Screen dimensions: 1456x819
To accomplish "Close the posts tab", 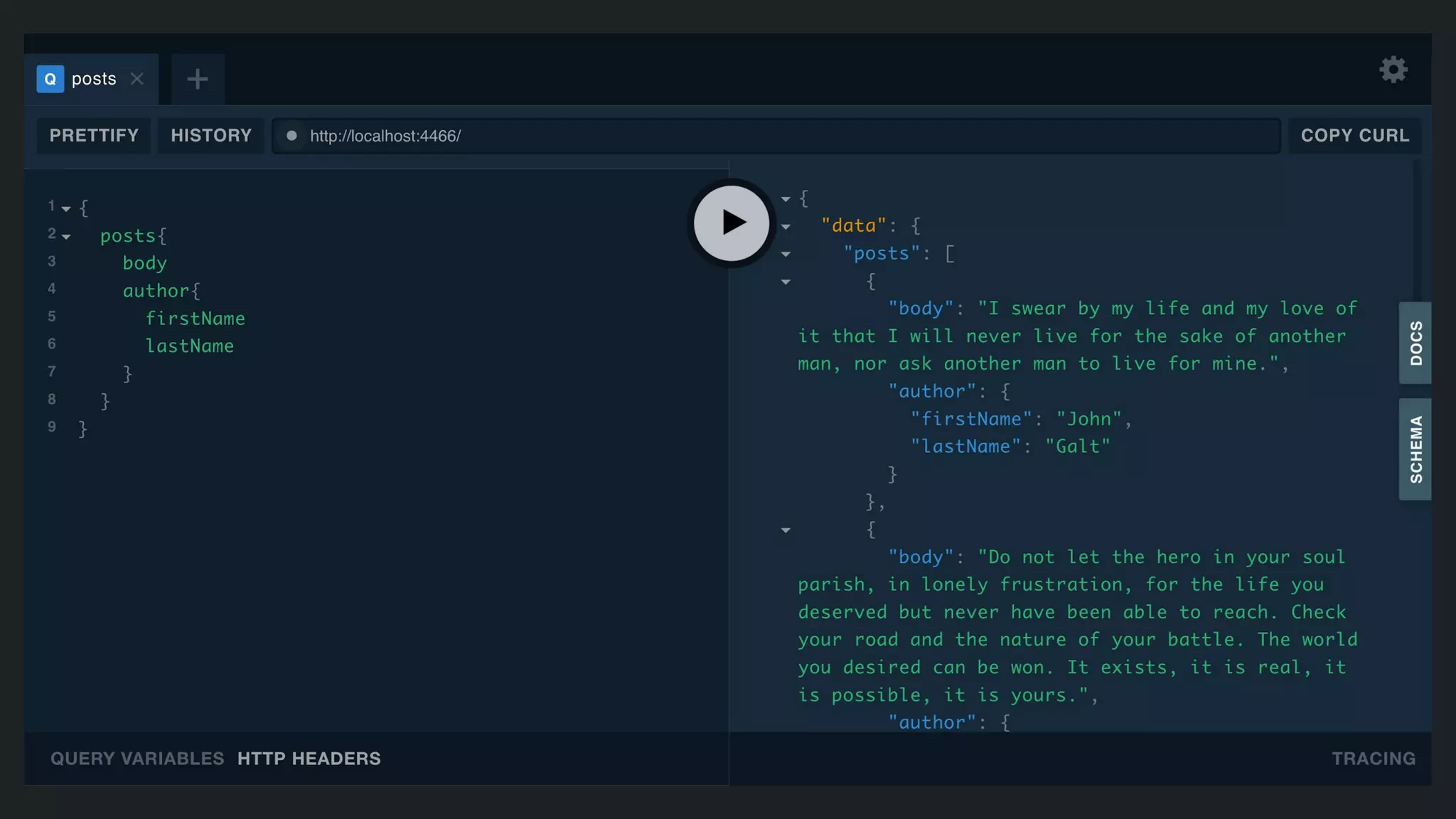I will [x=137, y=79].
